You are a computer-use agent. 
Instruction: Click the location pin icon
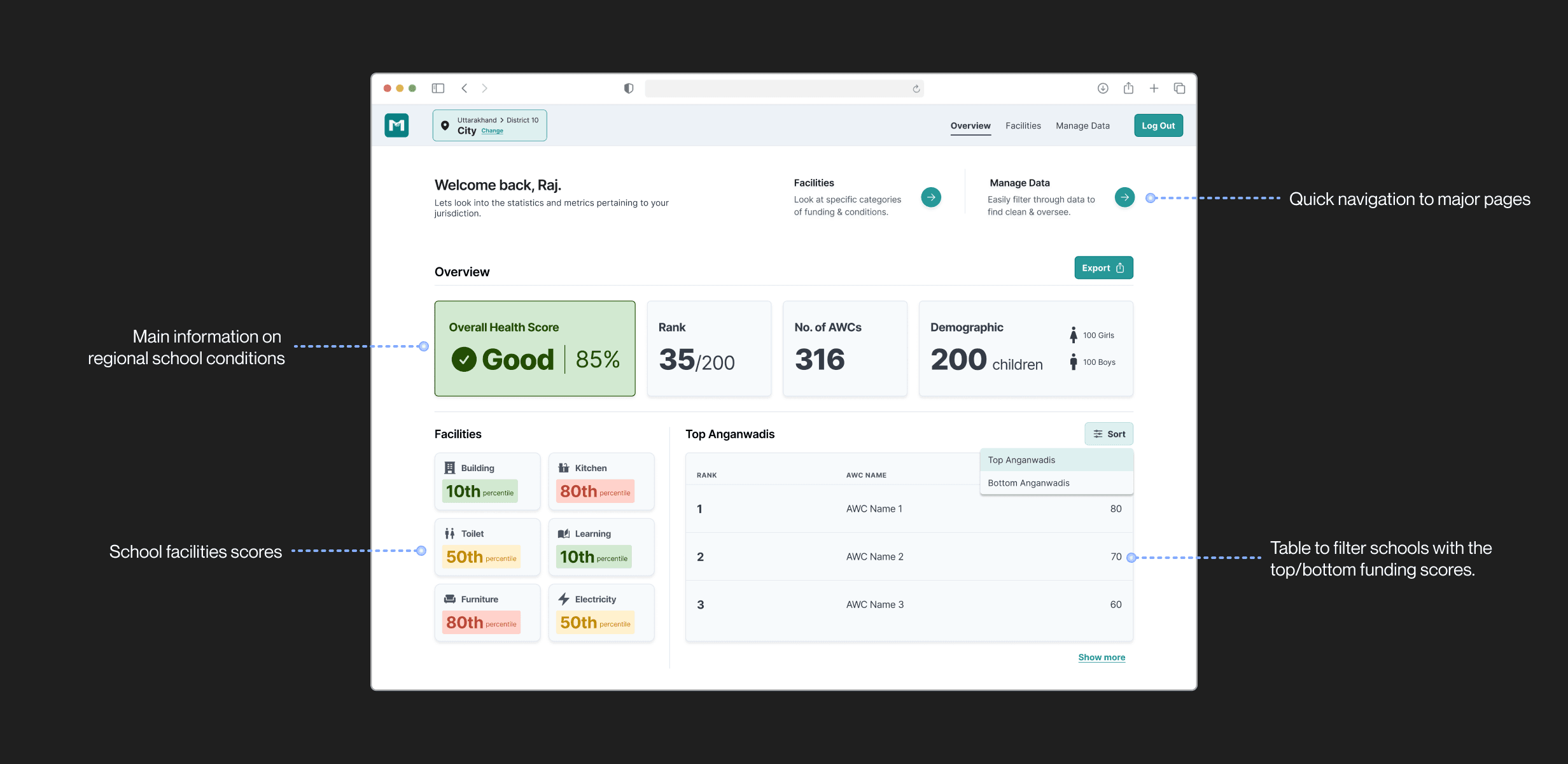tap(445, 125)
